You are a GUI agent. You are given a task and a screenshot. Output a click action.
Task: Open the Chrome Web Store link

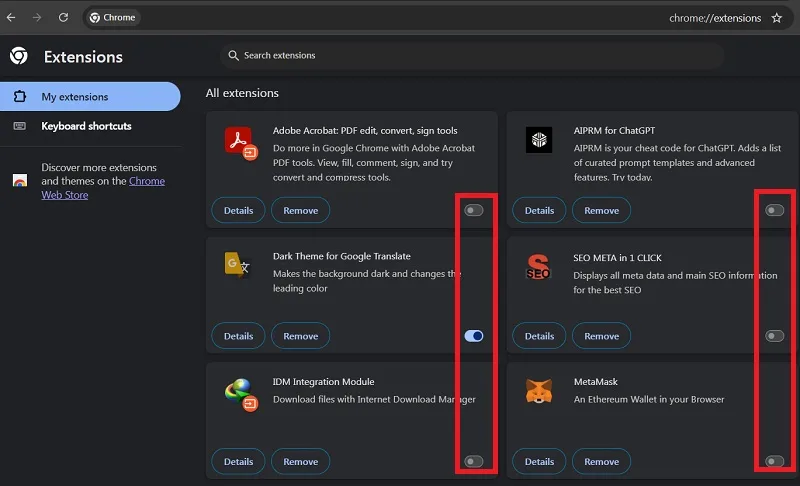tap(103, 188)
